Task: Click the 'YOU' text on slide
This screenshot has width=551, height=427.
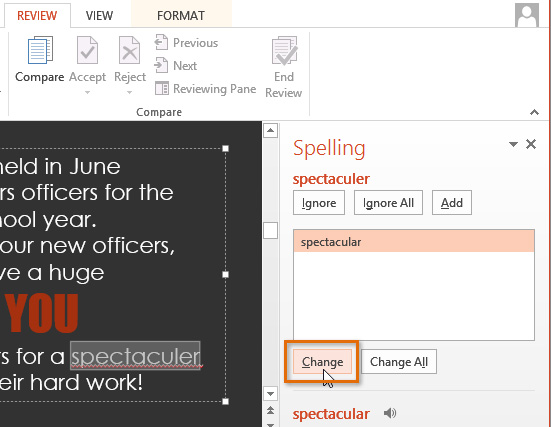Action: [42, 313]
